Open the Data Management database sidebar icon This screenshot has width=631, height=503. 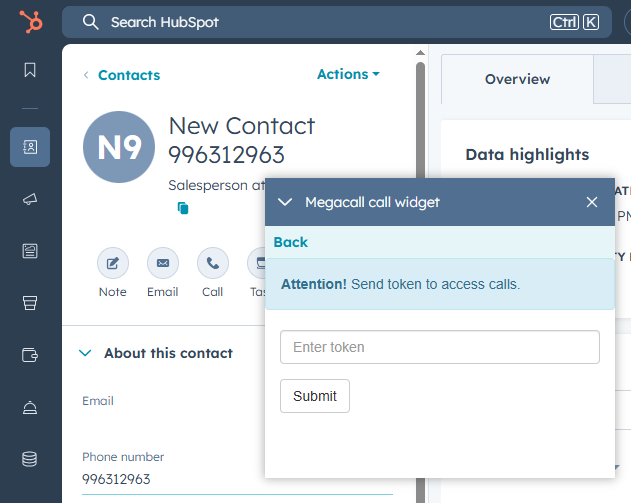pos(30,459)
